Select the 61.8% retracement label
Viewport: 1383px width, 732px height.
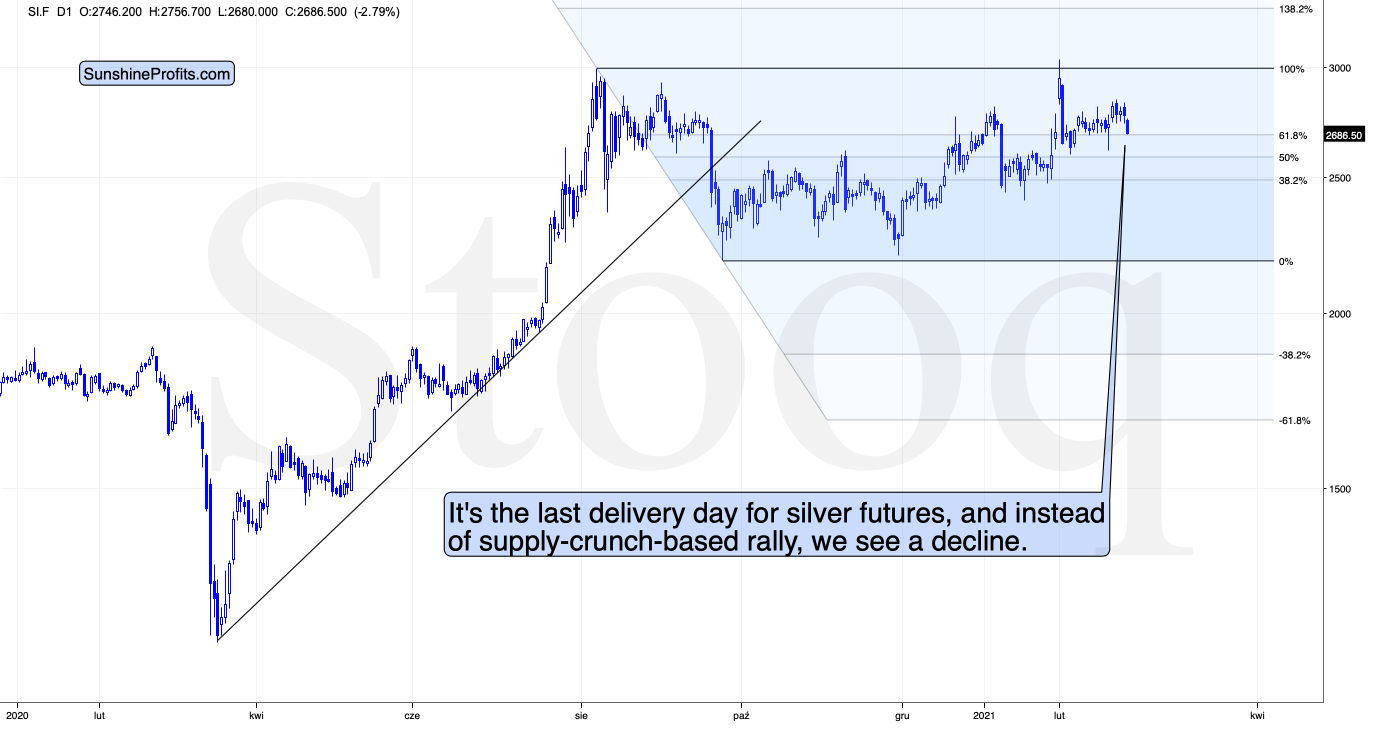click(x=1293, y=136)
